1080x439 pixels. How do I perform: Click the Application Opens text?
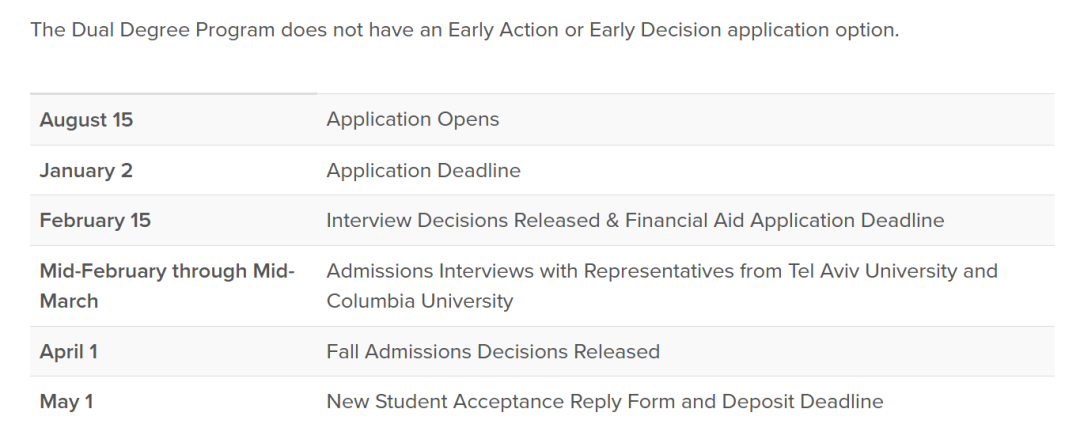(x=412, y=120)
